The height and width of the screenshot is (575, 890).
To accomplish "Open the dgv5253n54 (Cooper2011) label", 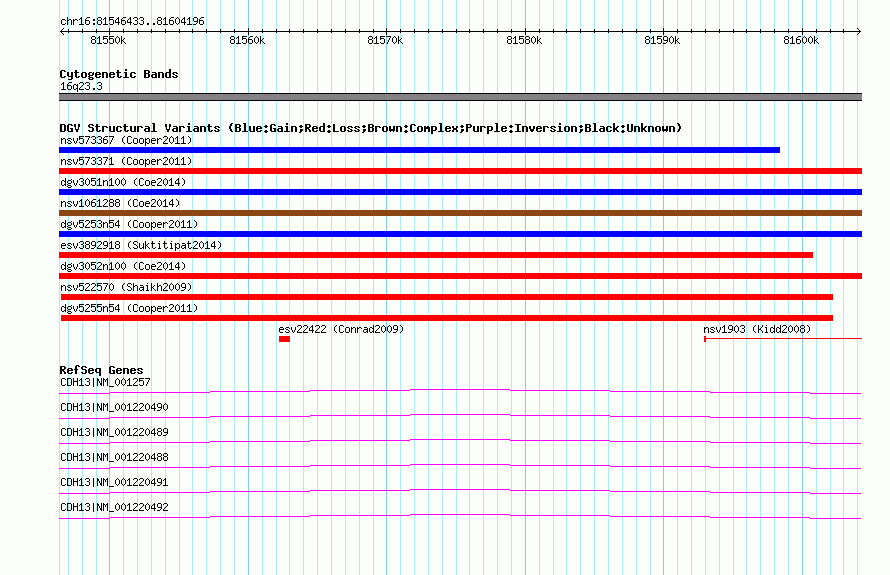I will coord(129,224).
